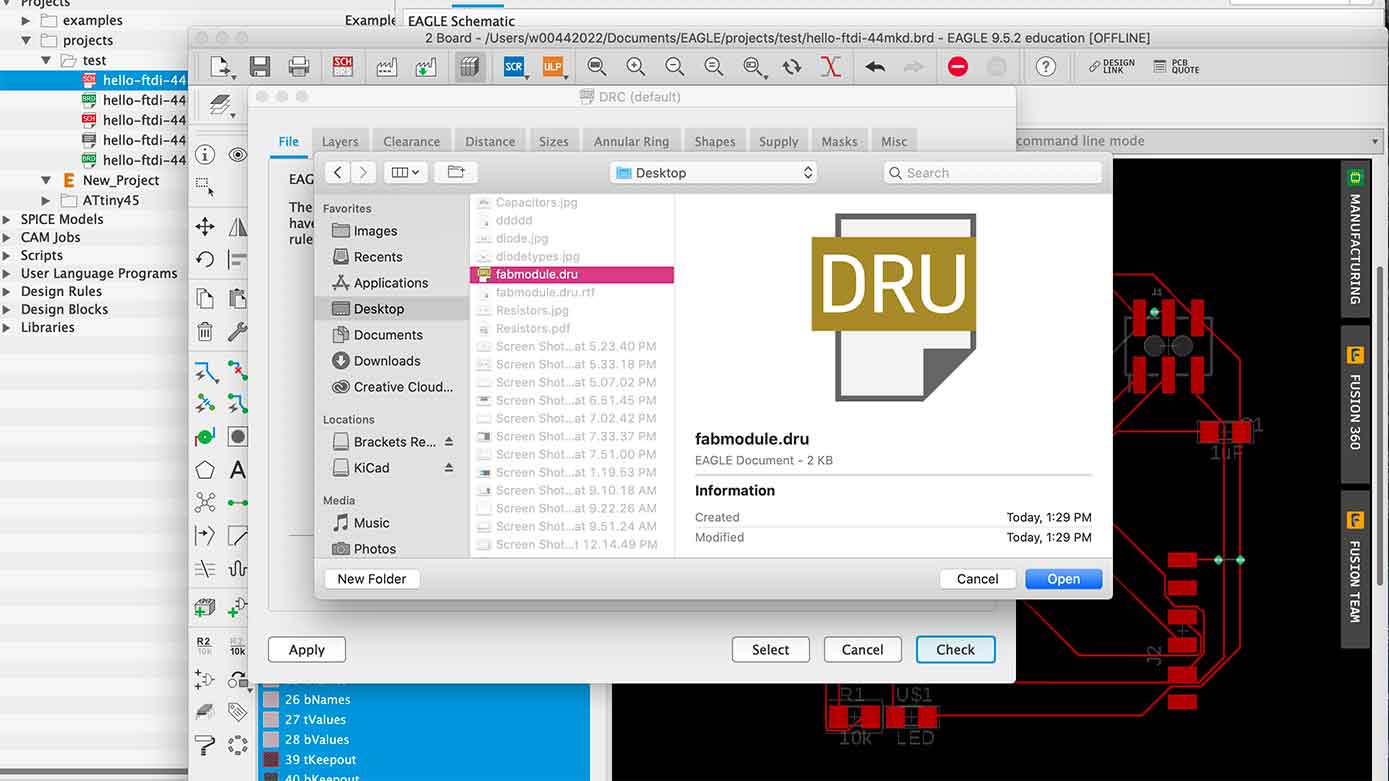This screenshot has height=781, width=1389.
Task: Click the Undo arrow in the toolbar
Action: (x=875, y=67)
